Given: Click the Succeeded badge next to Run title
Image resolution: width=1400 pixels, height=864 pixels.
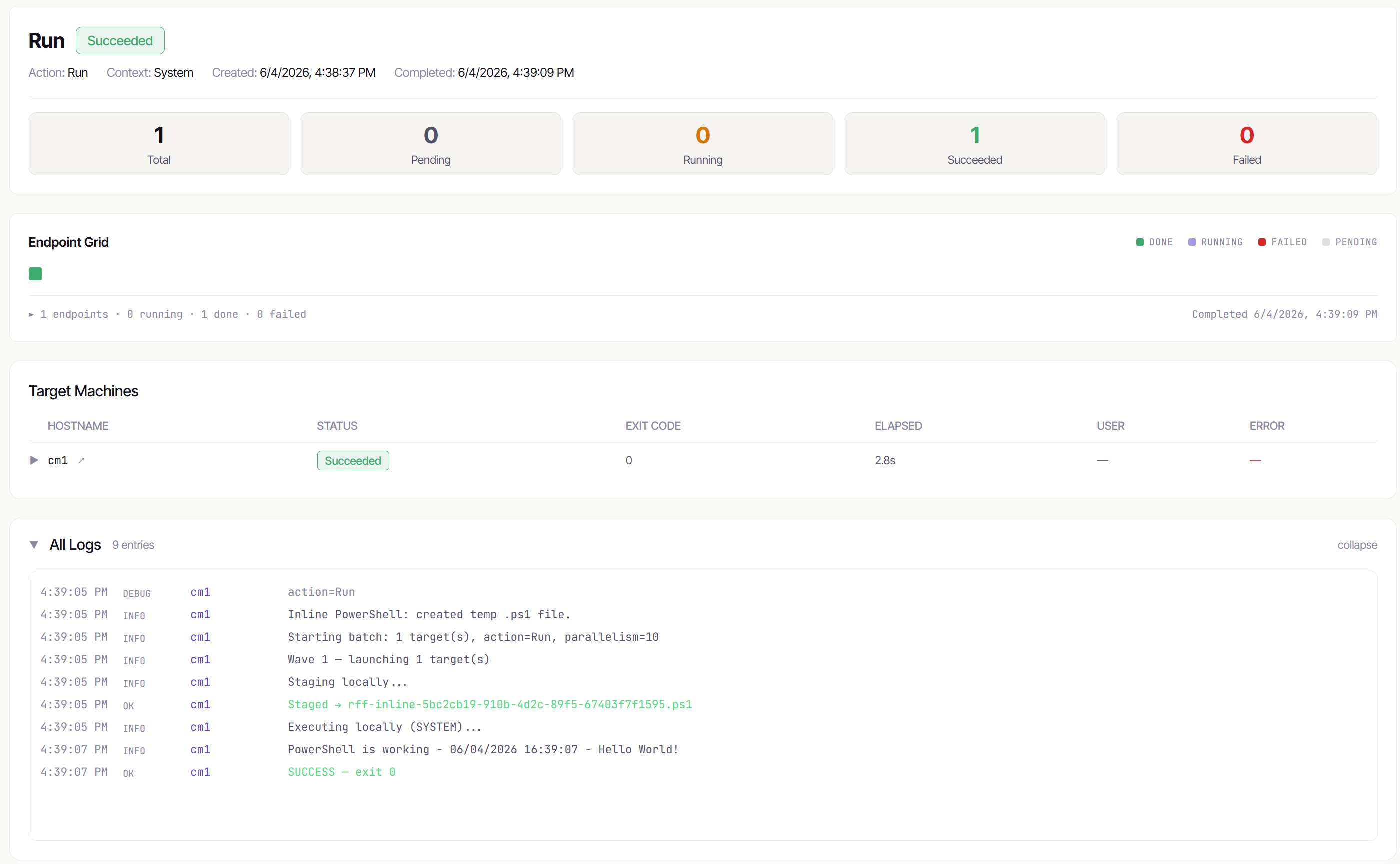Looking at the screenshot, I should click(x=120, y=41).
